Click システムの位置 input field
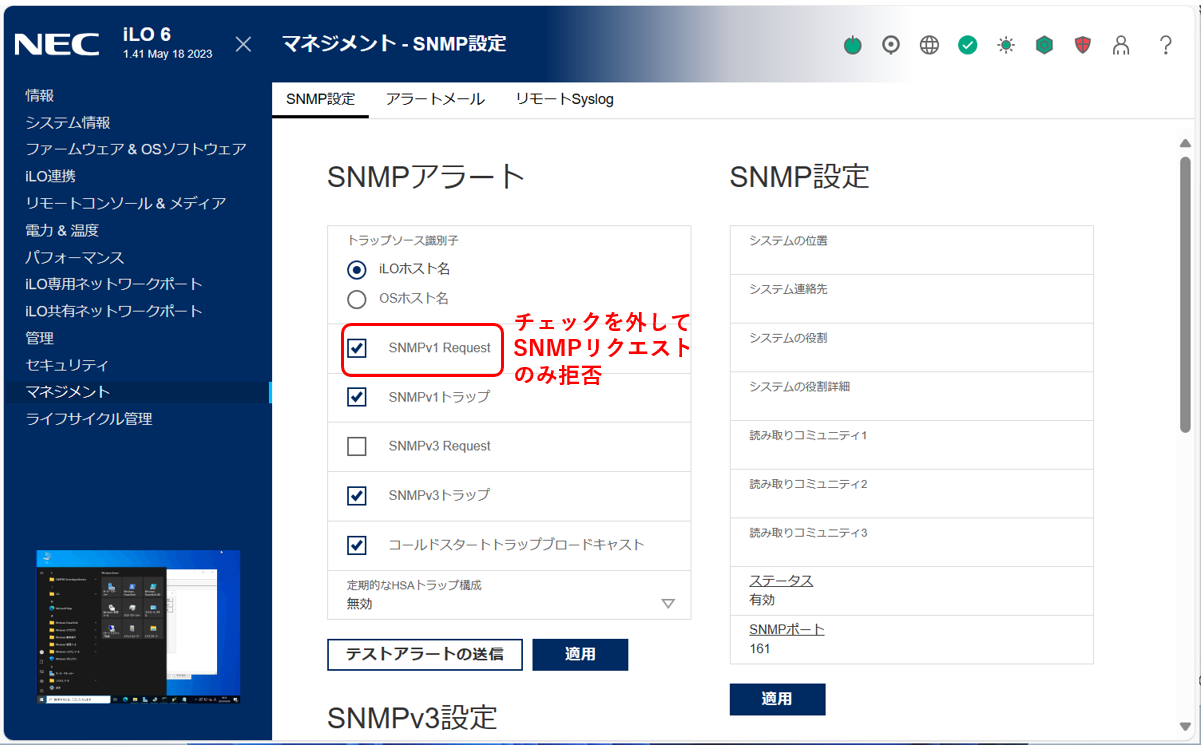 click(911, 250)
